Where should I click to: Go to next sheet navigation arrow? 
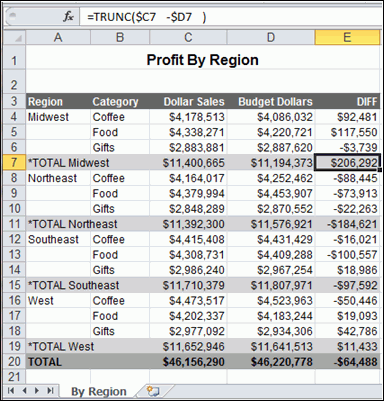click(37, 391)
